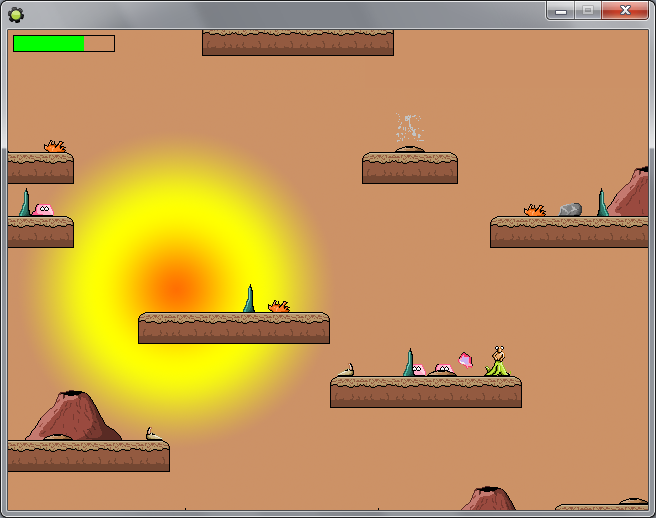This screenshot has width=656, height=518.
Task: Click the teal spike next to right-edge volcano
Action: (x=602, y=203)
